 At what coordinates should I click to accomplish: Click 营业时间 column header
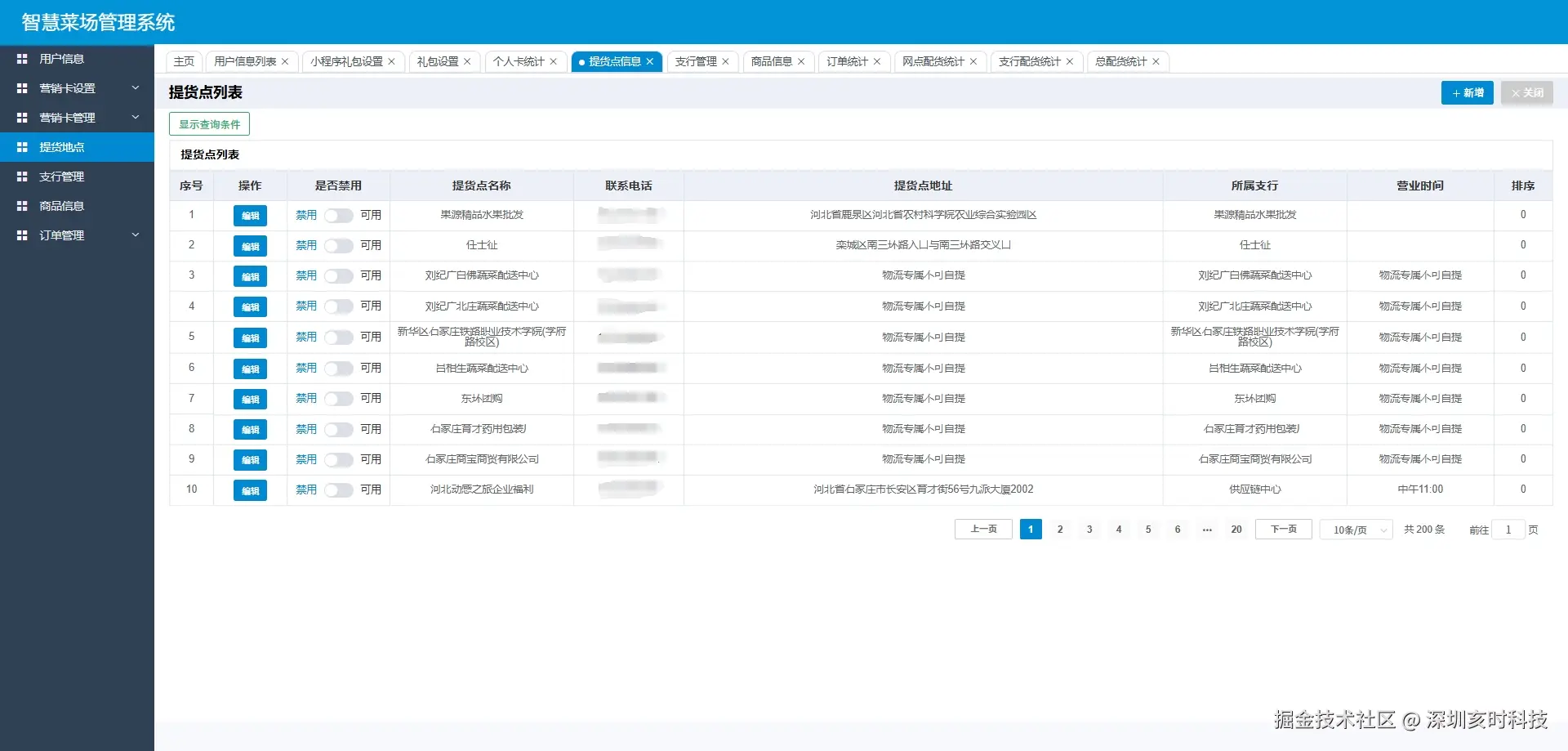(1420, 186)
